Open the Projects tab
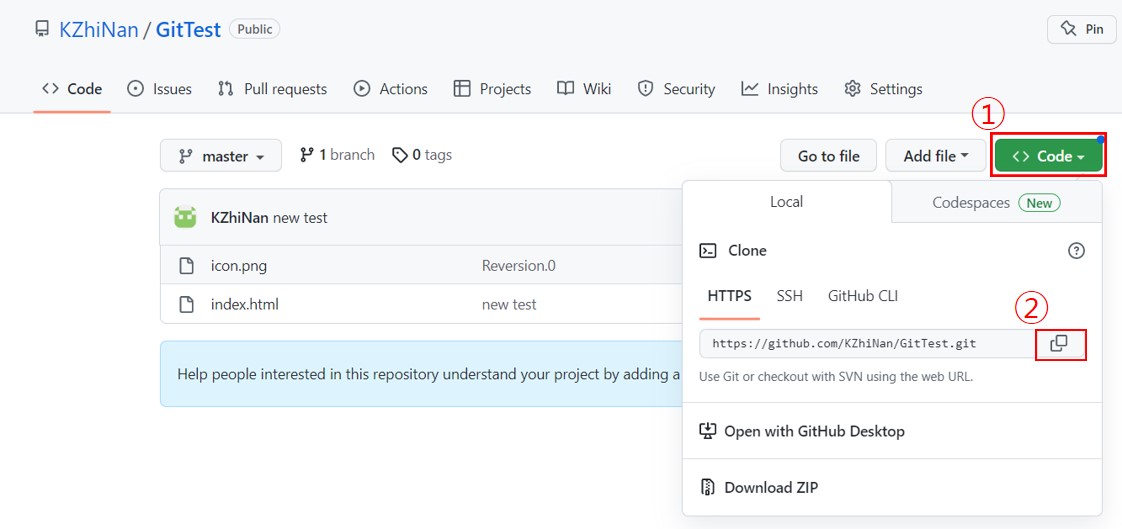This screenshot has width=1122, height=529. pos(492,89)
